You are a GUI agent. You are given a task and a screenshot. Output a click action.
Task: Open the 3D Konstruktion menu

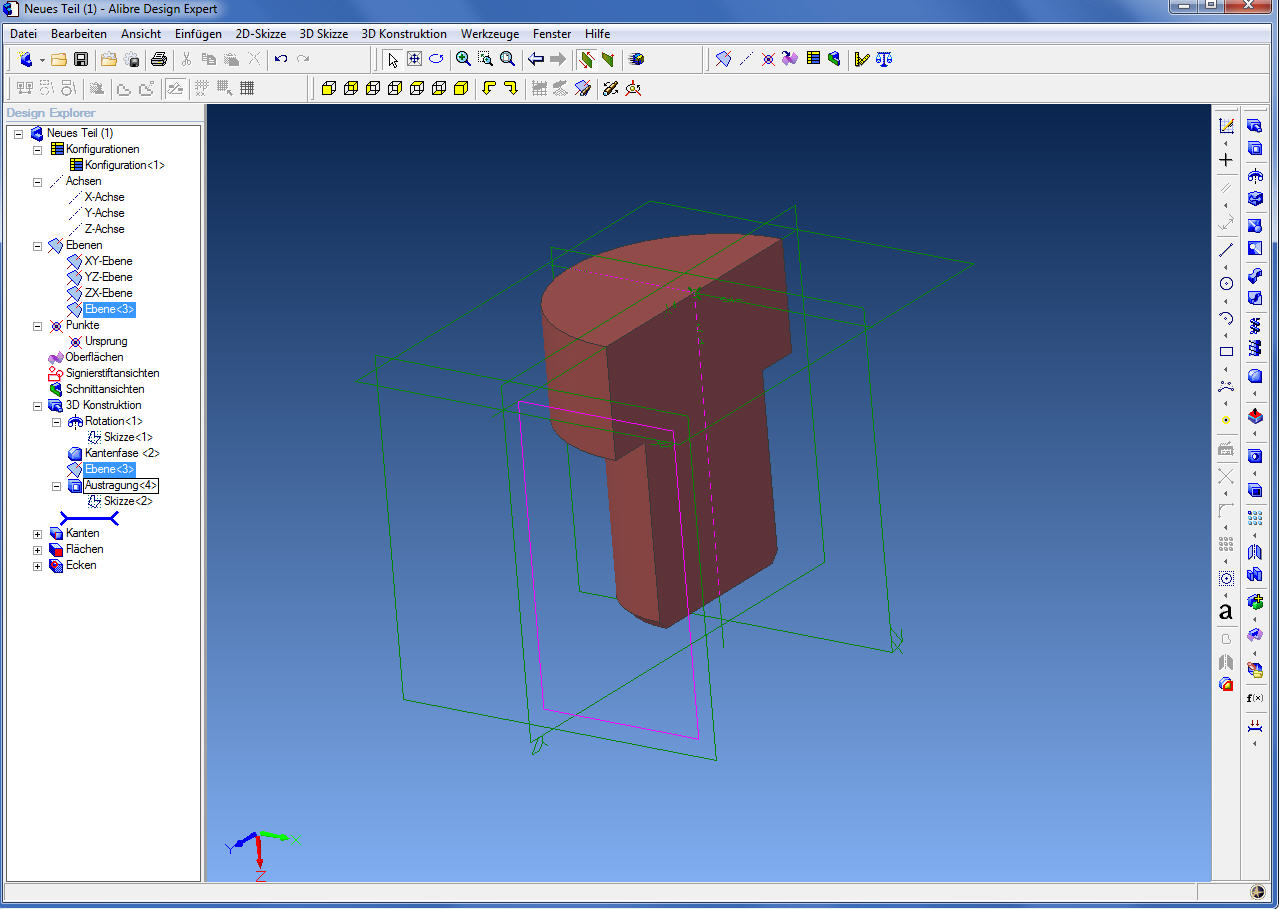[404, 34]
